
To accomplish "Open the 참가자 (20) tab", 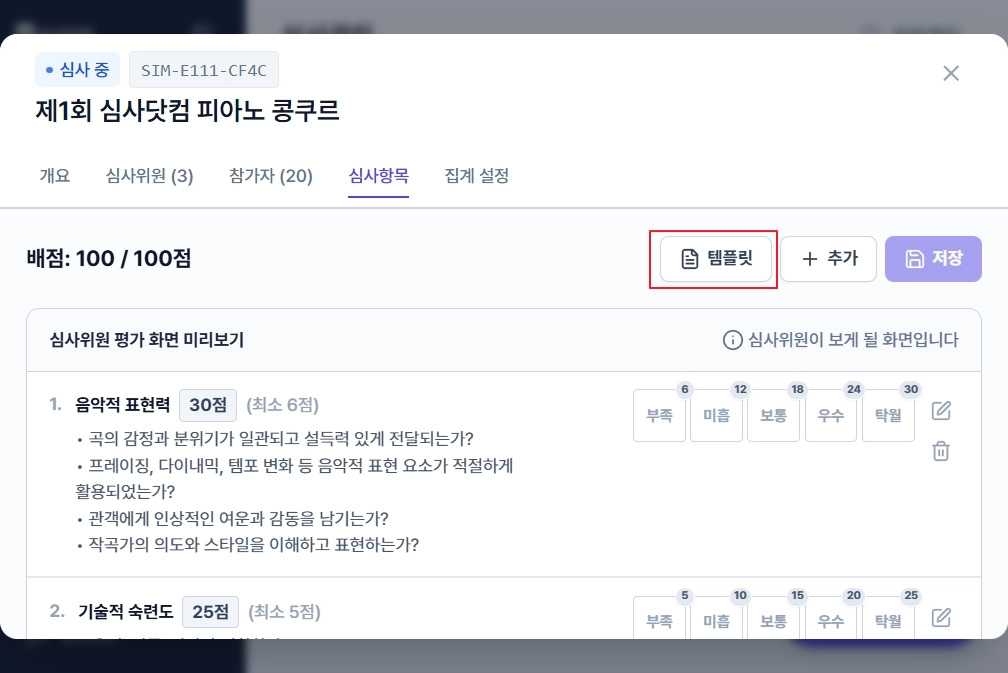I will pos(270,176).
